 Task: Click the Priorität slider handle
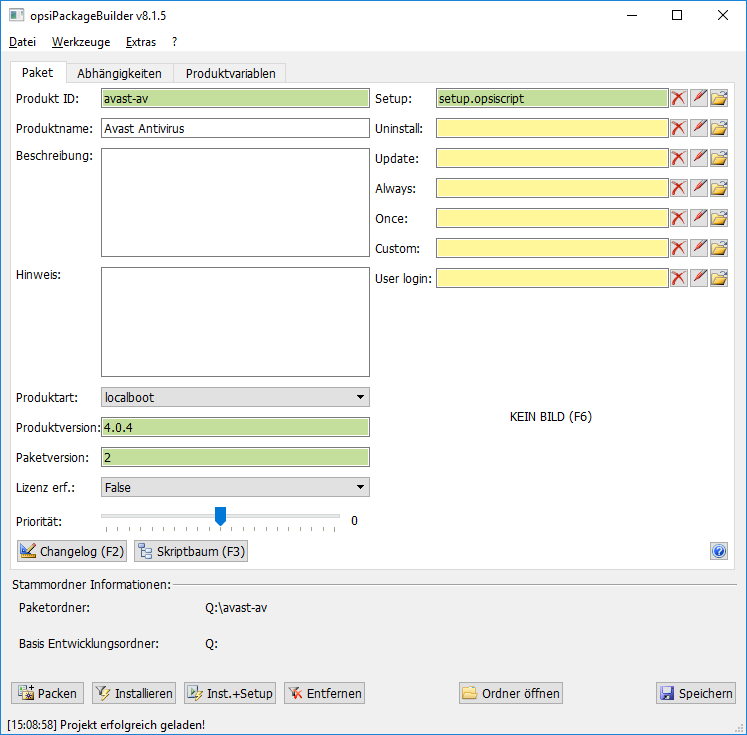coord(221,515)
